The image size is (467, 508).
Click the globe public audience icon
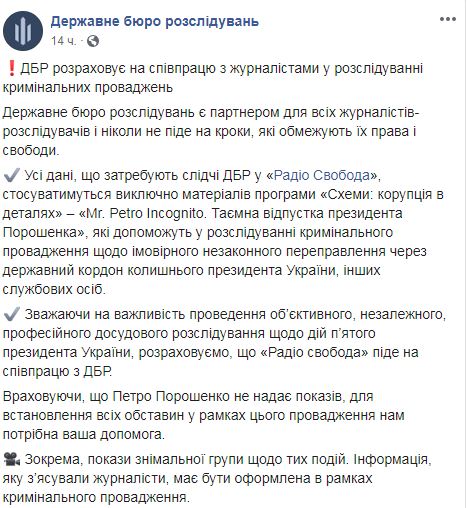pos(93,41)
